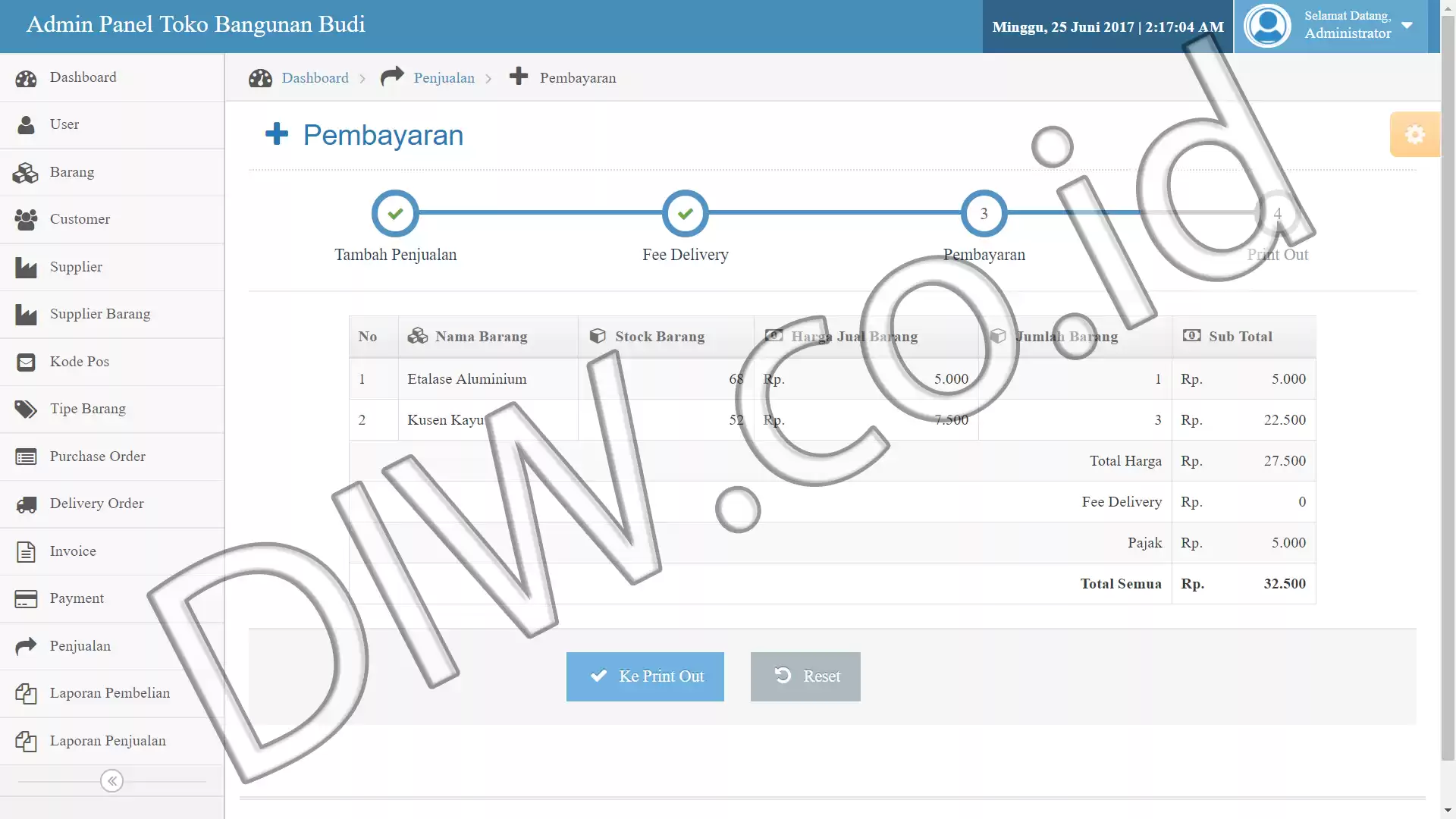Screen dimensions: 1456x819
Task: Click the Kode Pos envelope icon
Action: [26, 362]
